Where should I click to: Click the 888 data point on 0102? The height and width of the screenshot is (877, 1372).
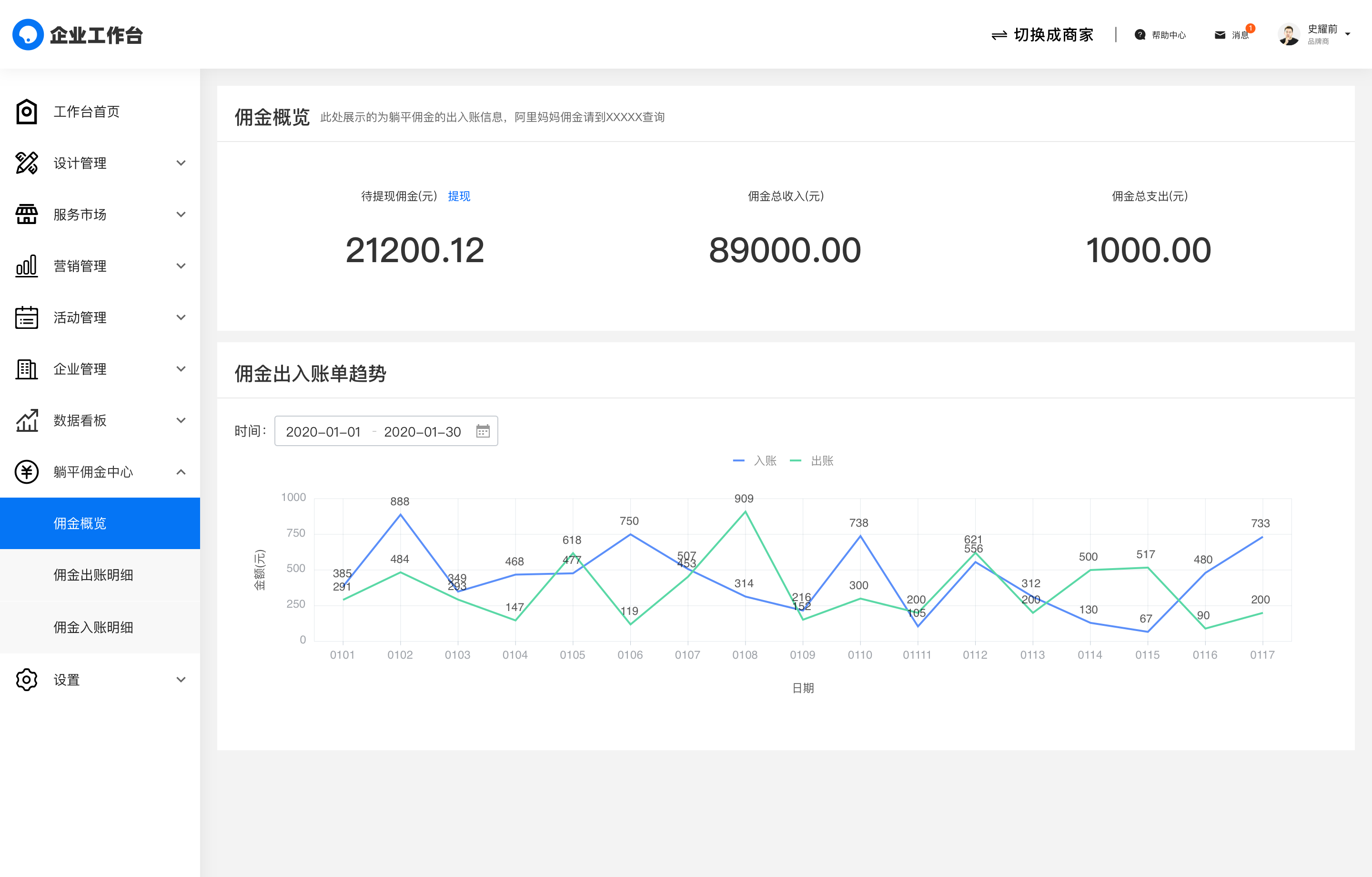coord(401,514)
